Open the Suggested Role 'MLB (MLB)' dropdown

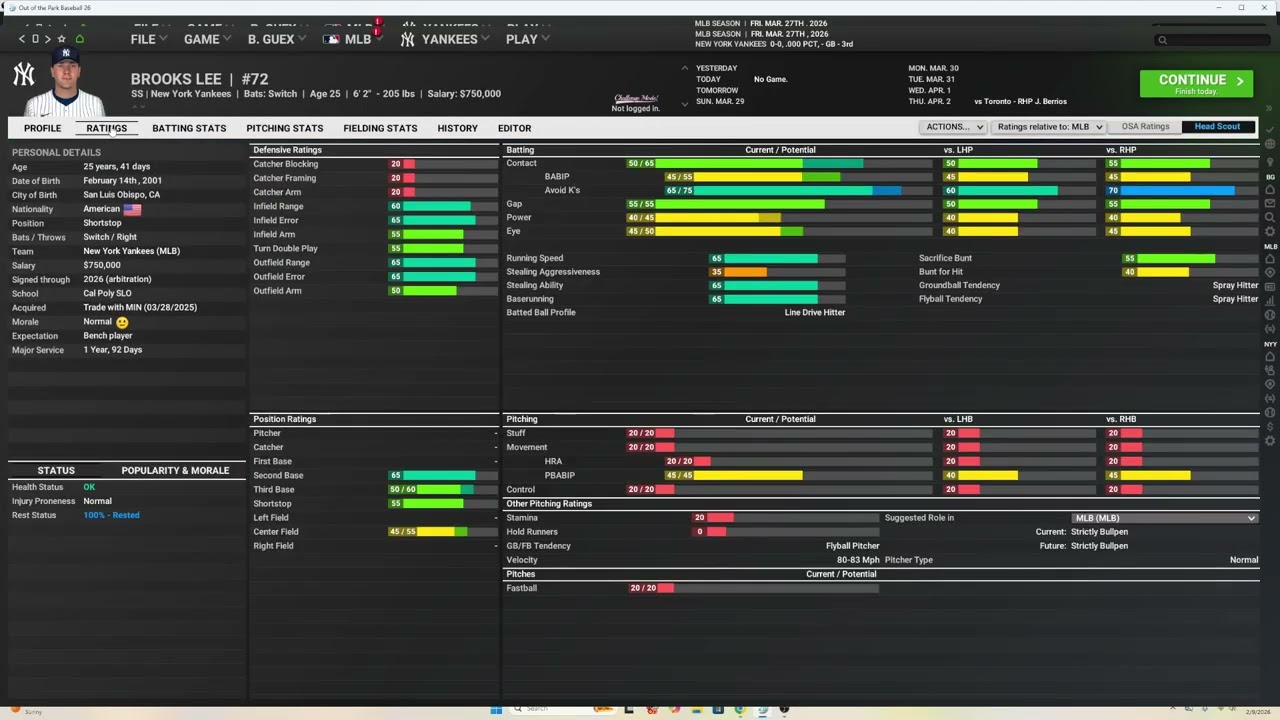click(1164, 518)
